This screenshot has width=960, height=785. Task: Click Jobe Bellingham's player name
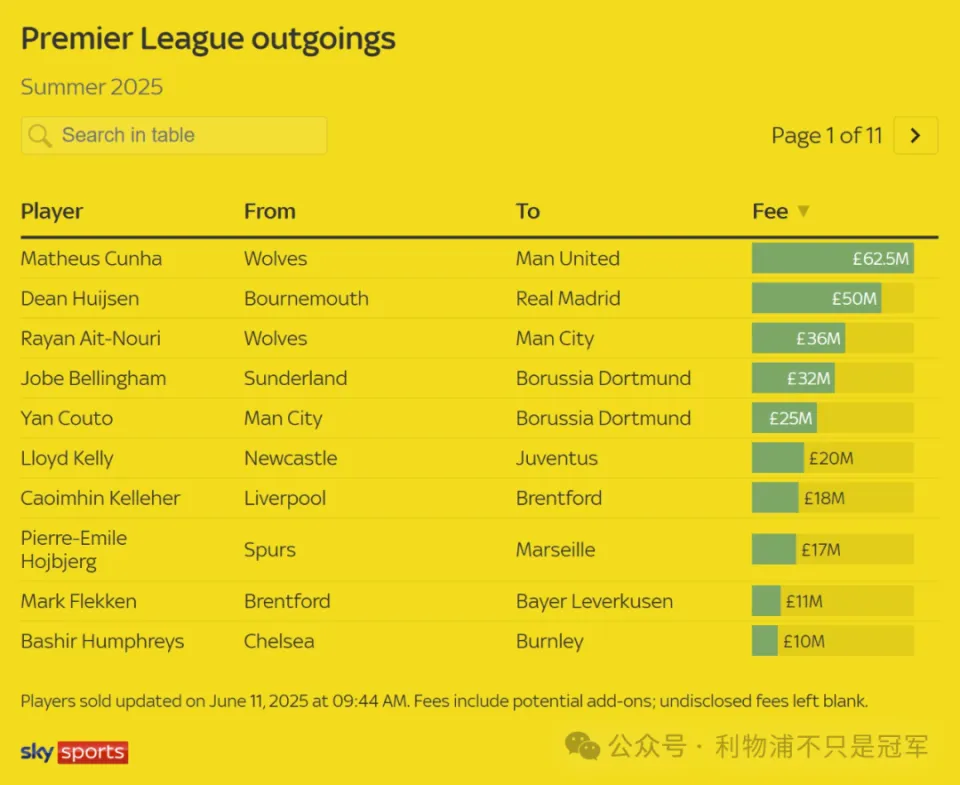pyautogui.click(x=94, y=378)
